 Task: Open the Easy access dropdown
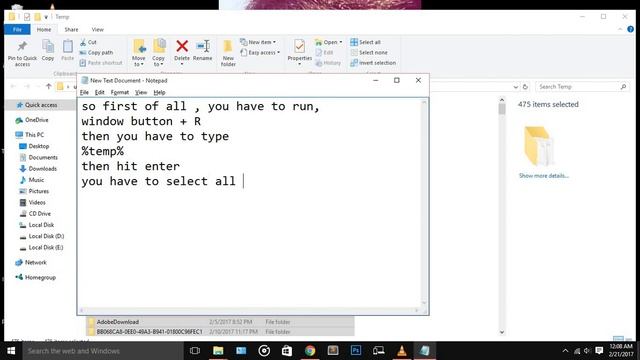(x=260, y=52)
